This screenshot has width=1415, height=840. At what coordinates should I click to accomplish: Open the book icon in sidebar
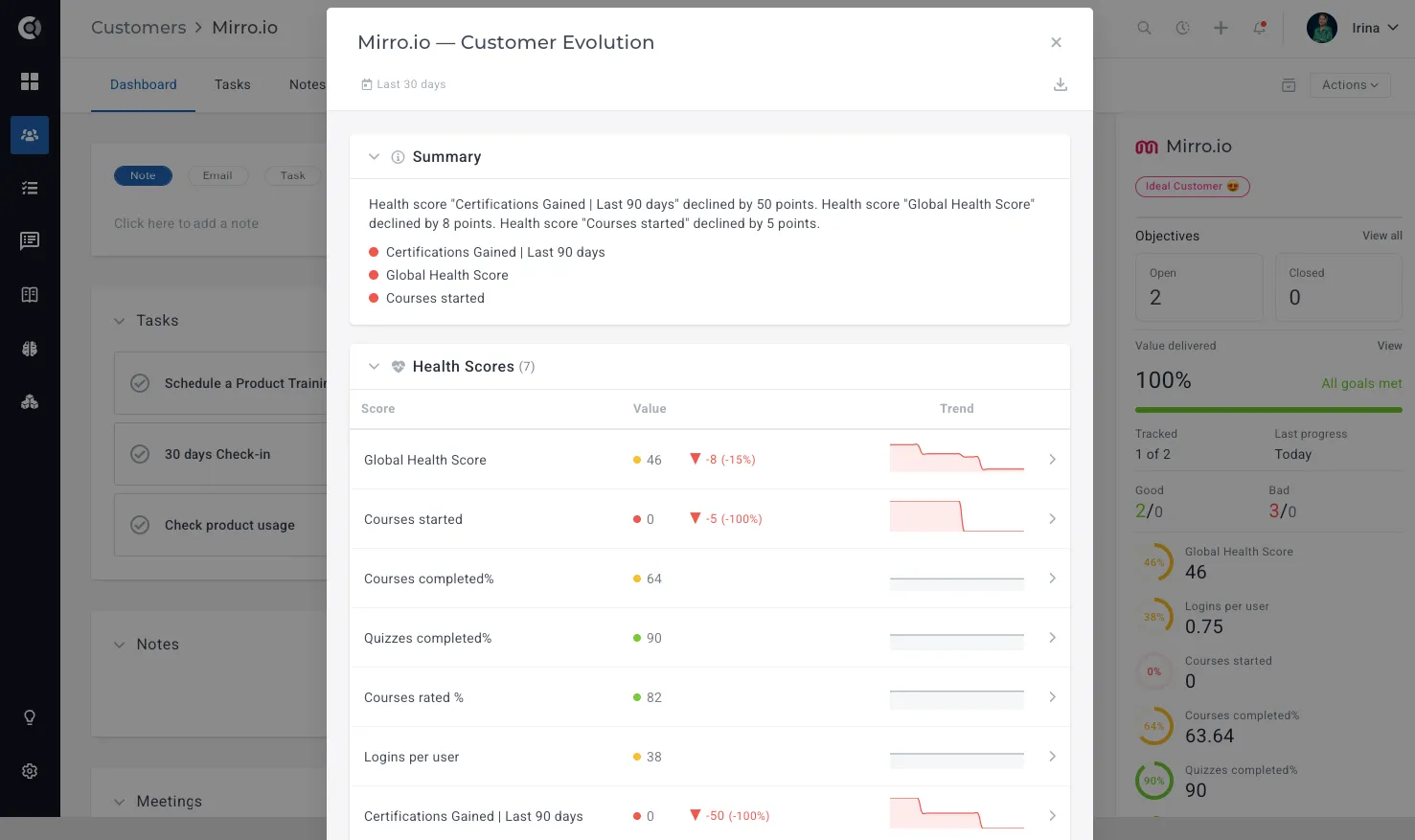click(x=30, y=295)
